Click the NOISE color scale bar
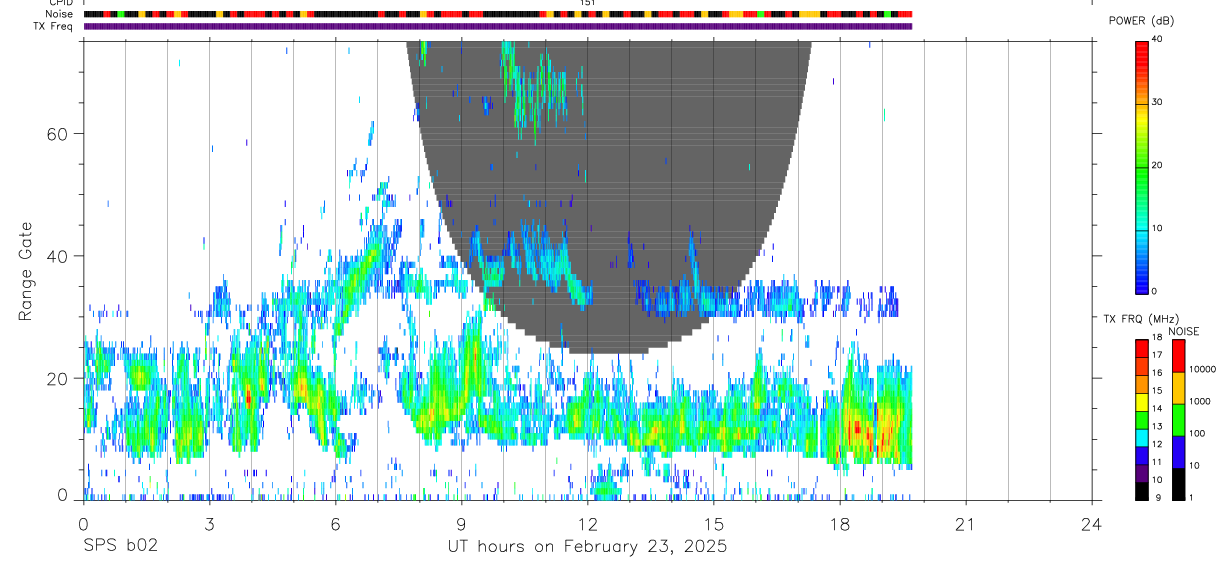 tap(1179, 419)
